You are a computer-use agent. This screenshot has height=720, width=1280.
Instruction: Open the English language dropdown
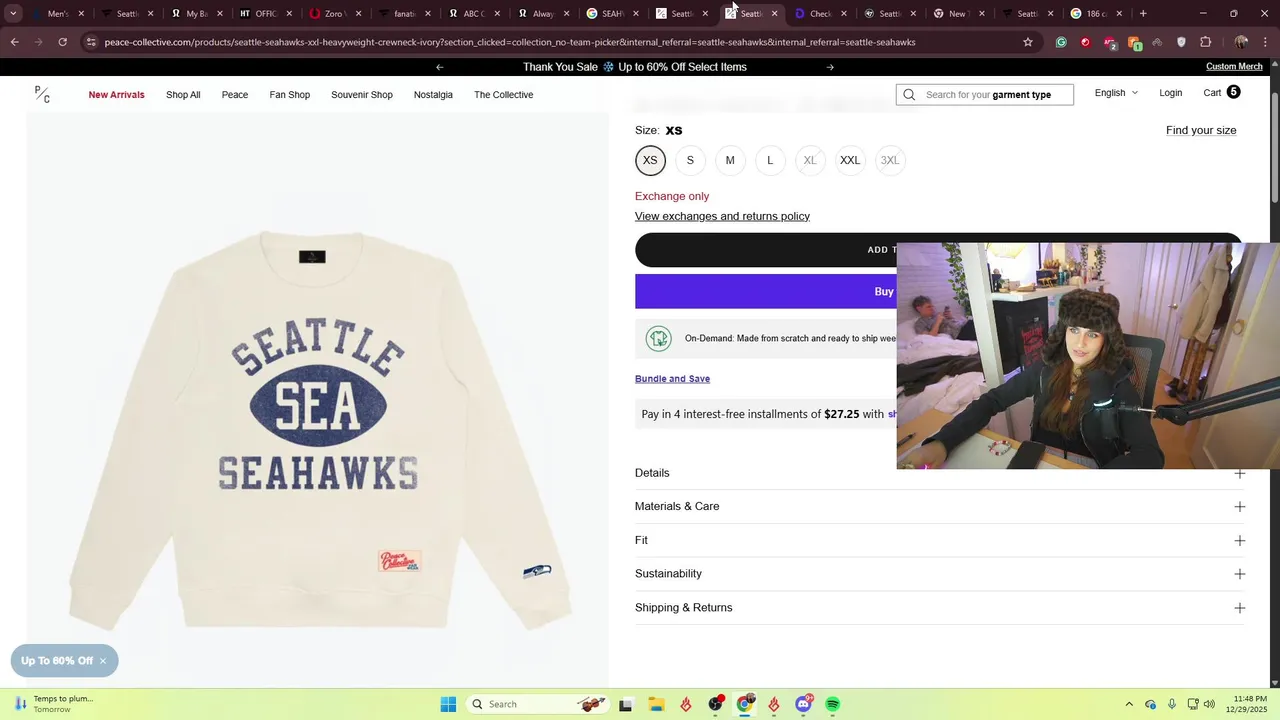1116,93
